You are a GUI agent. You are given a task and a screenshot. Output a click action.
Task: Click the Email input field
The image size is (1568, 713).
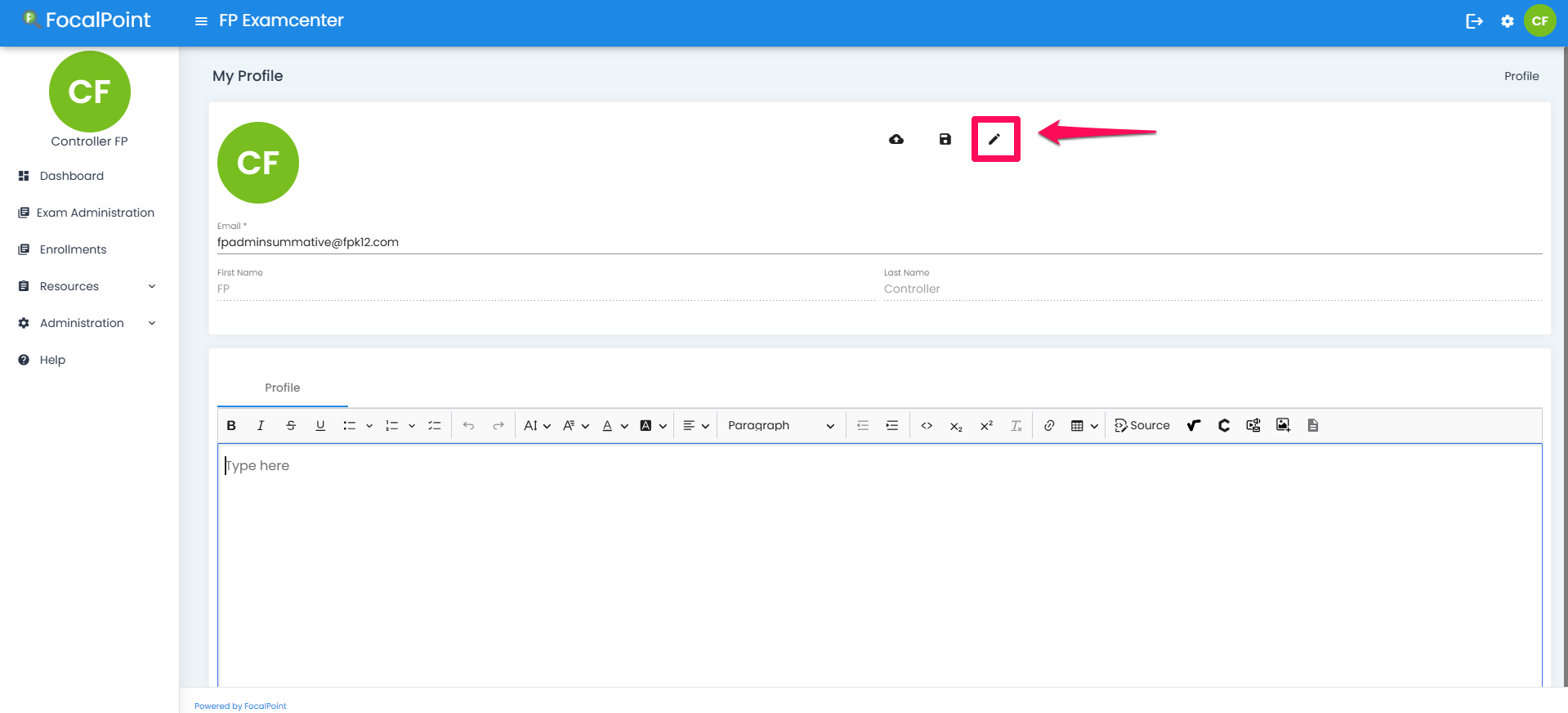pyautogui.click(x=878, y=242)
